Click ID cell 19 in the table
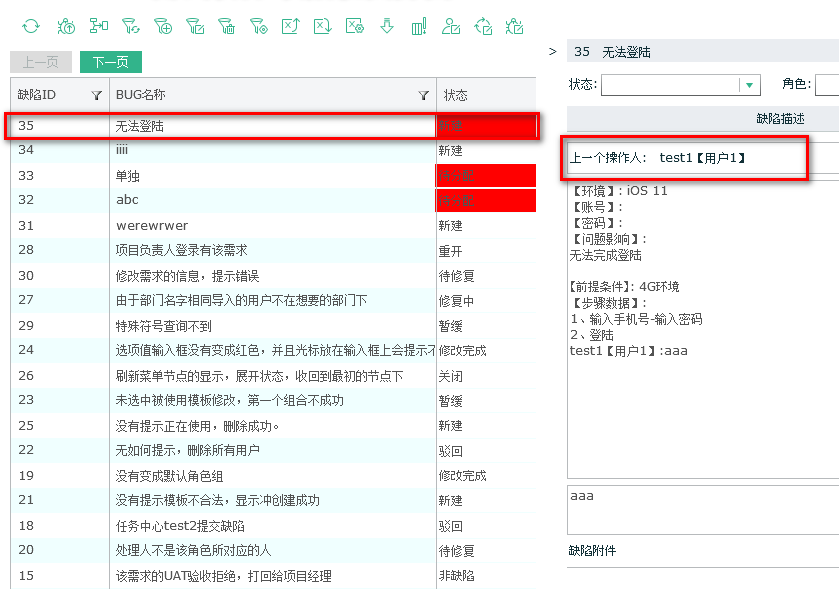Viewport: 839px width, 589px height. (26, 476)
